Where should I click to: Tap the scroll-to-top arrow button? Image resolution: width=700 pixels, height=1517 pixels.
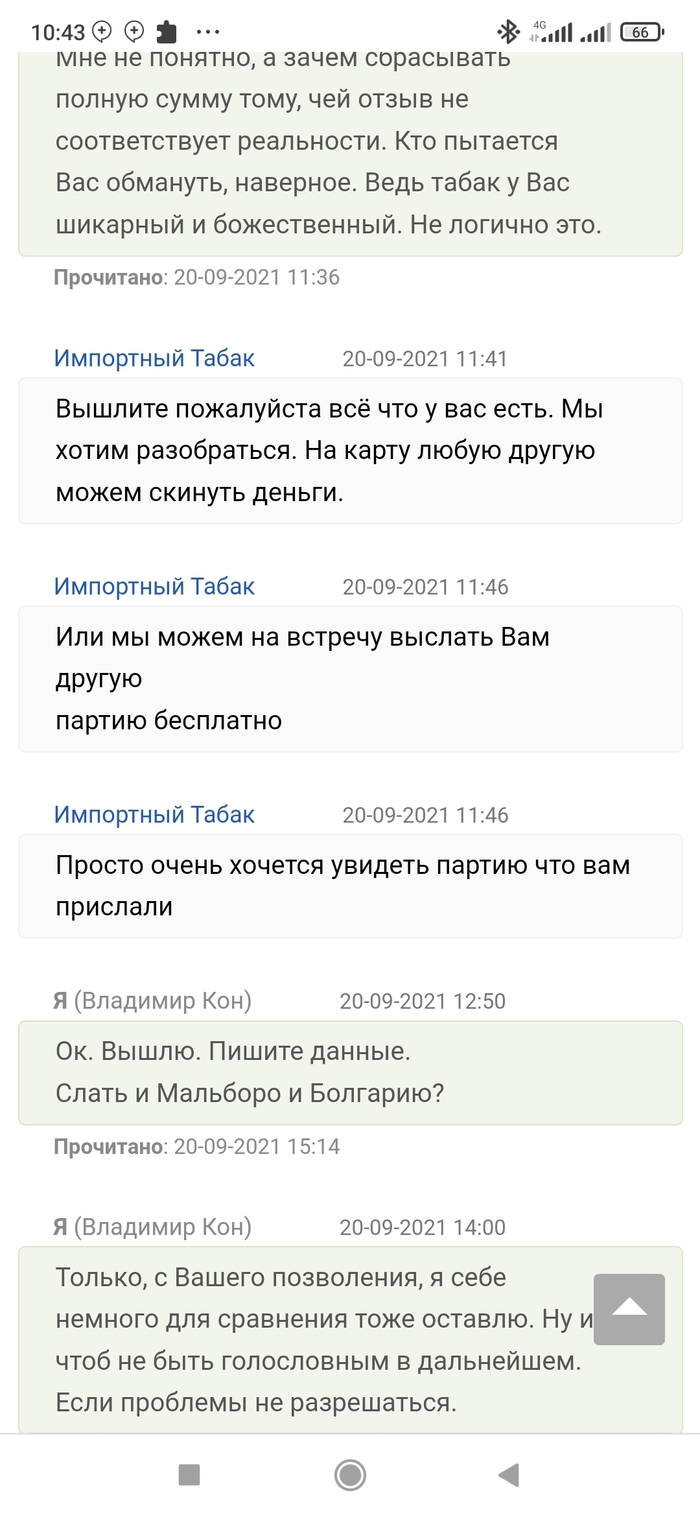629,1308
